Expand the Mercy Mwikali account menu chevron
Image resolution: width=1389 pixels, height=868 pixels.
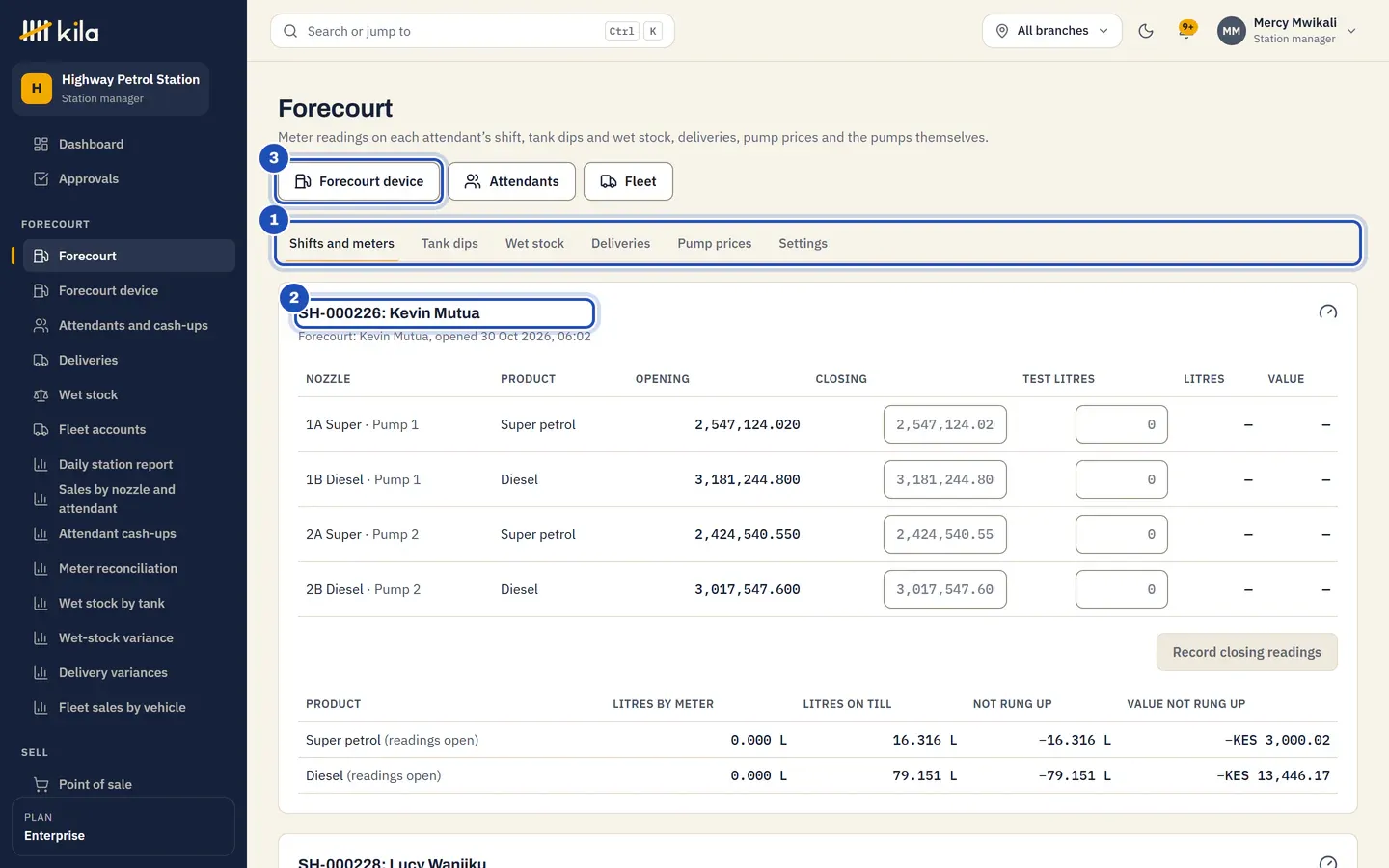(x=1351, y=31)
